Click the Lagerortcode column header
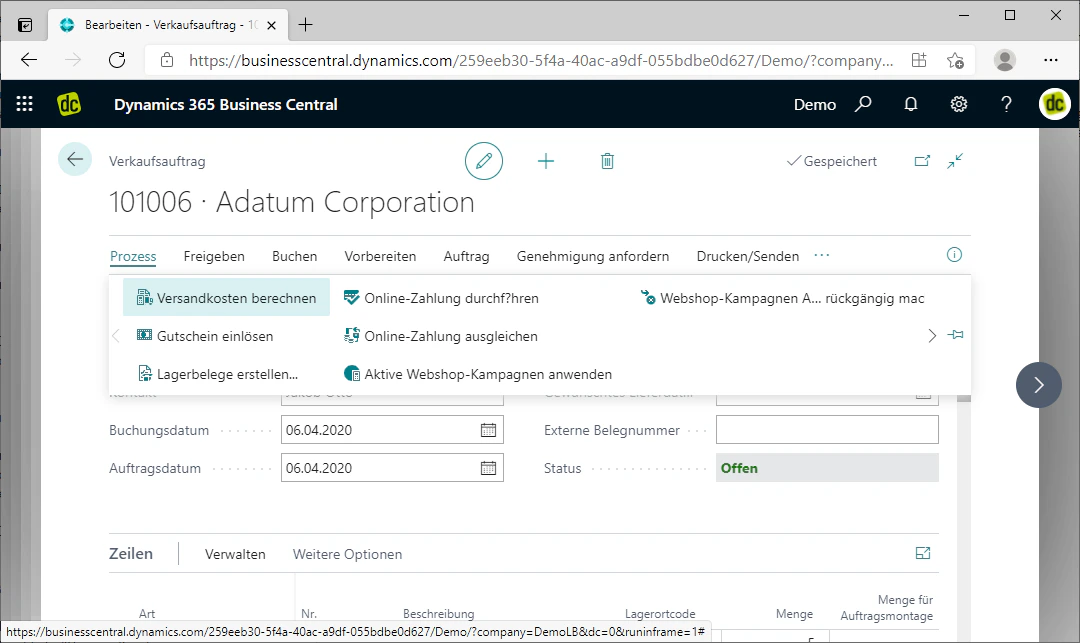 click(660, 613)
